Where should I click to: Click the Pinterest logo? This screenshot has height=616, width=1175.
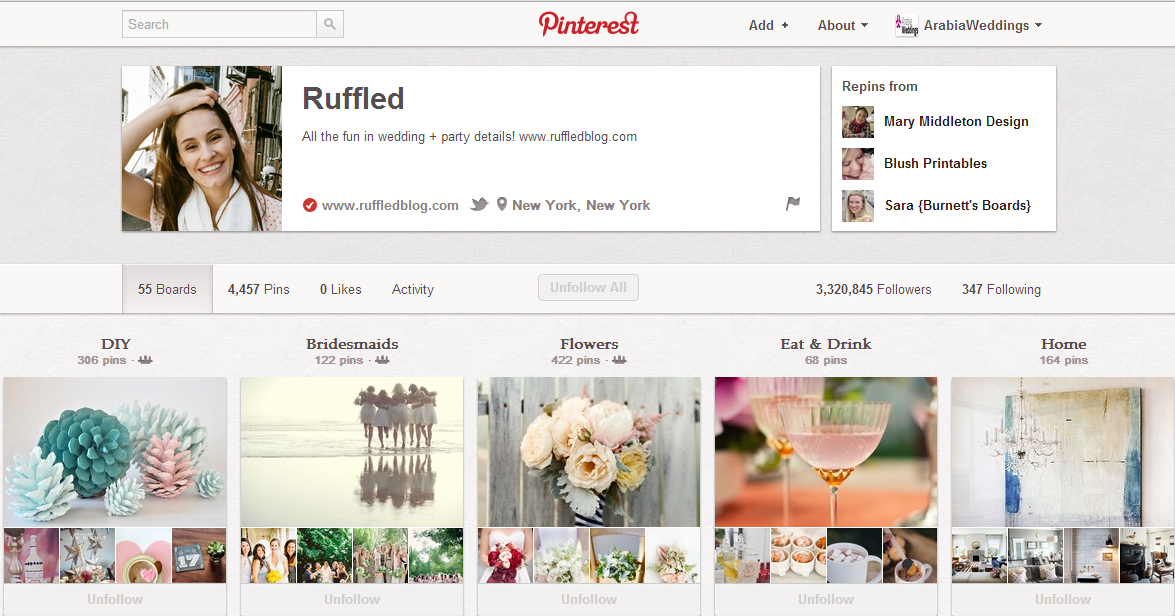[x=588, y=24]
